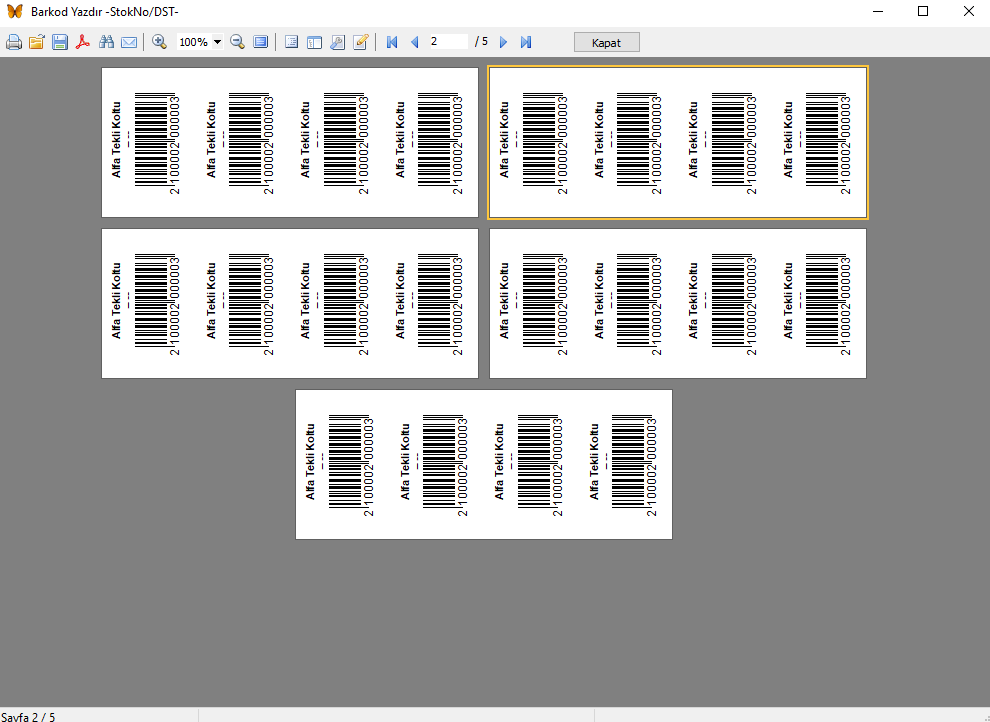The width and height of the screenshot is (990, 722).
Task: Open page settings wrench icon
Action: point(337,42)
